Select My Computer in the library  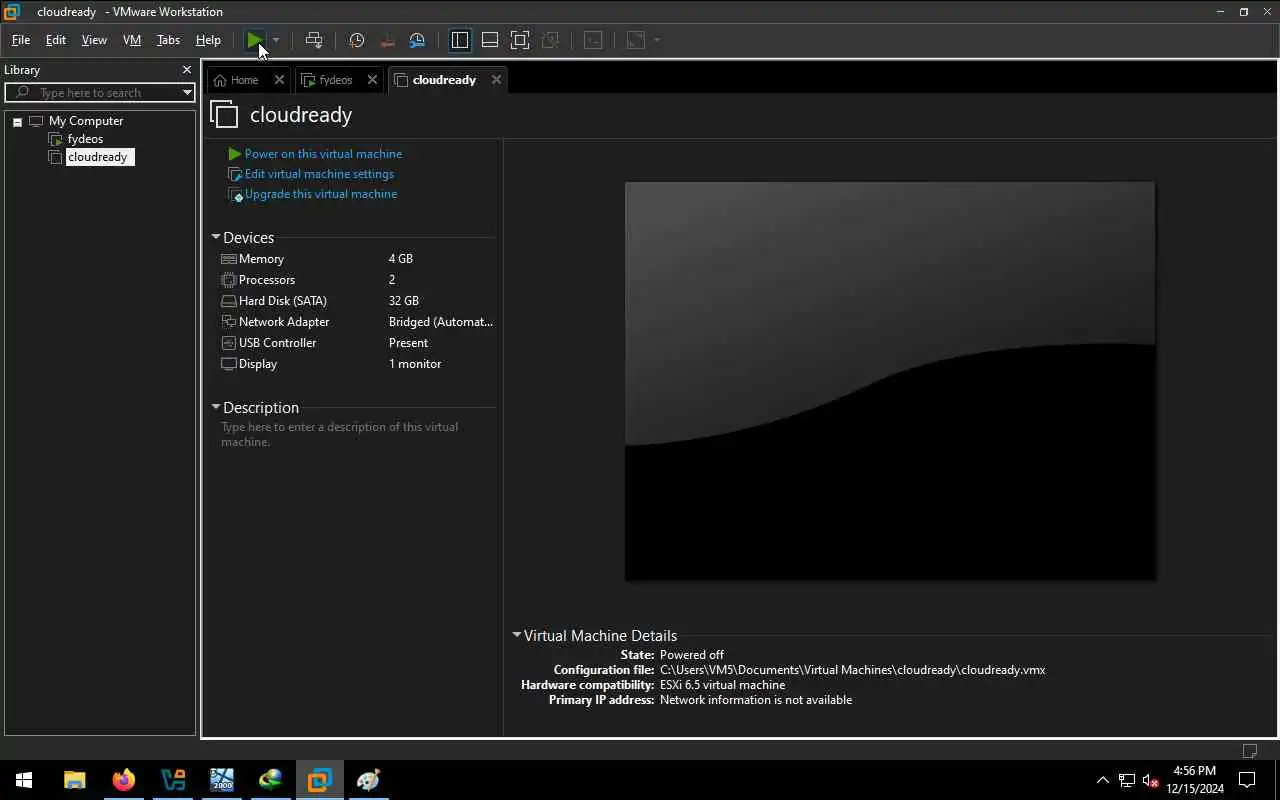click(x=86, y=121)
